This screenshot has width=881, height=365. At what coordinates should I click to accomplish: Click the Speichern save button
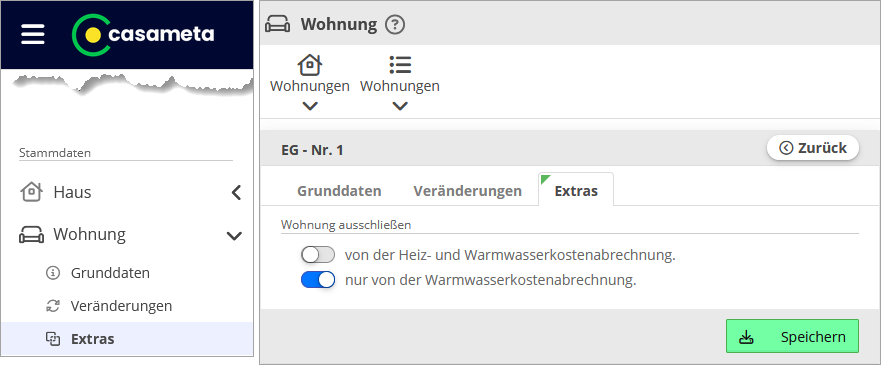[x=792, y=336]
